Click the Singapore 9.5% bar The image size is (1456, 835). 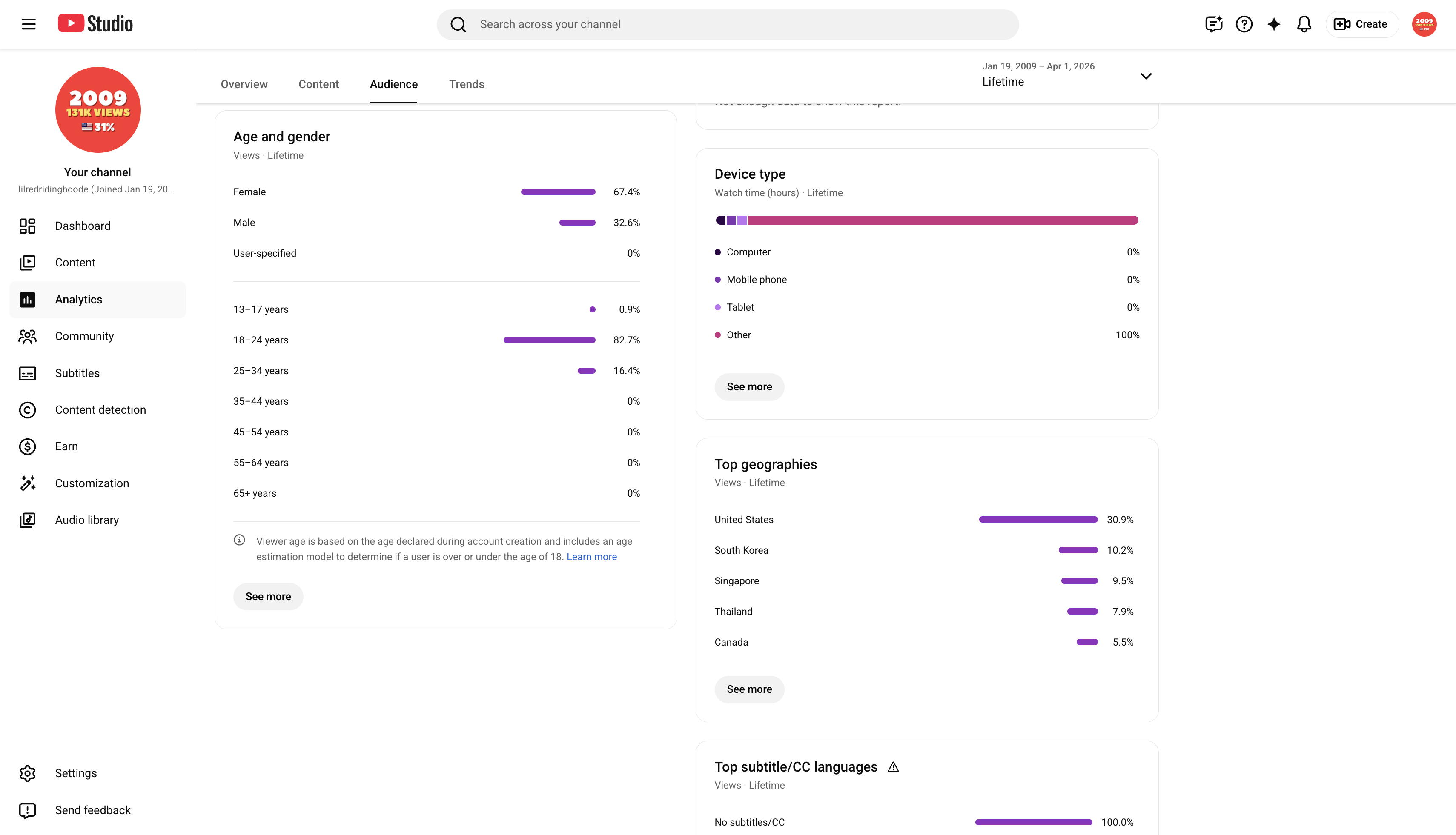pos(1079,581)
